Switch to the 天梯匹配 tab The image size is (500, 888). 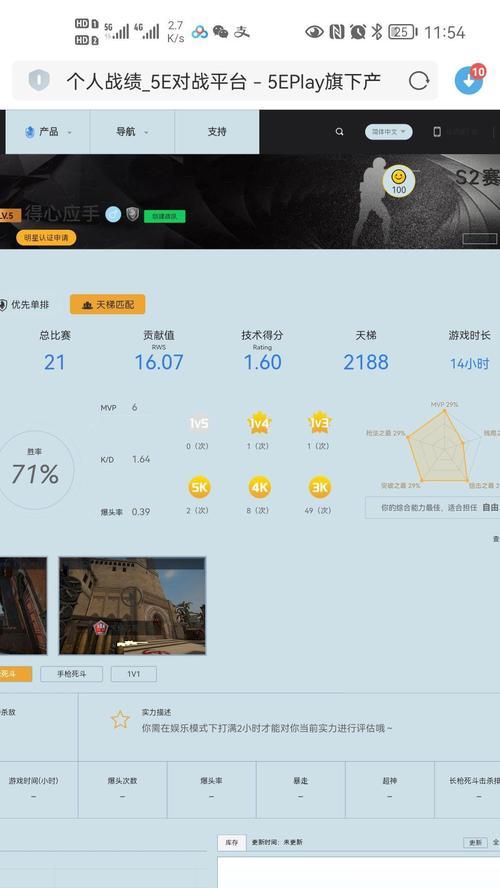click(108, 305)
